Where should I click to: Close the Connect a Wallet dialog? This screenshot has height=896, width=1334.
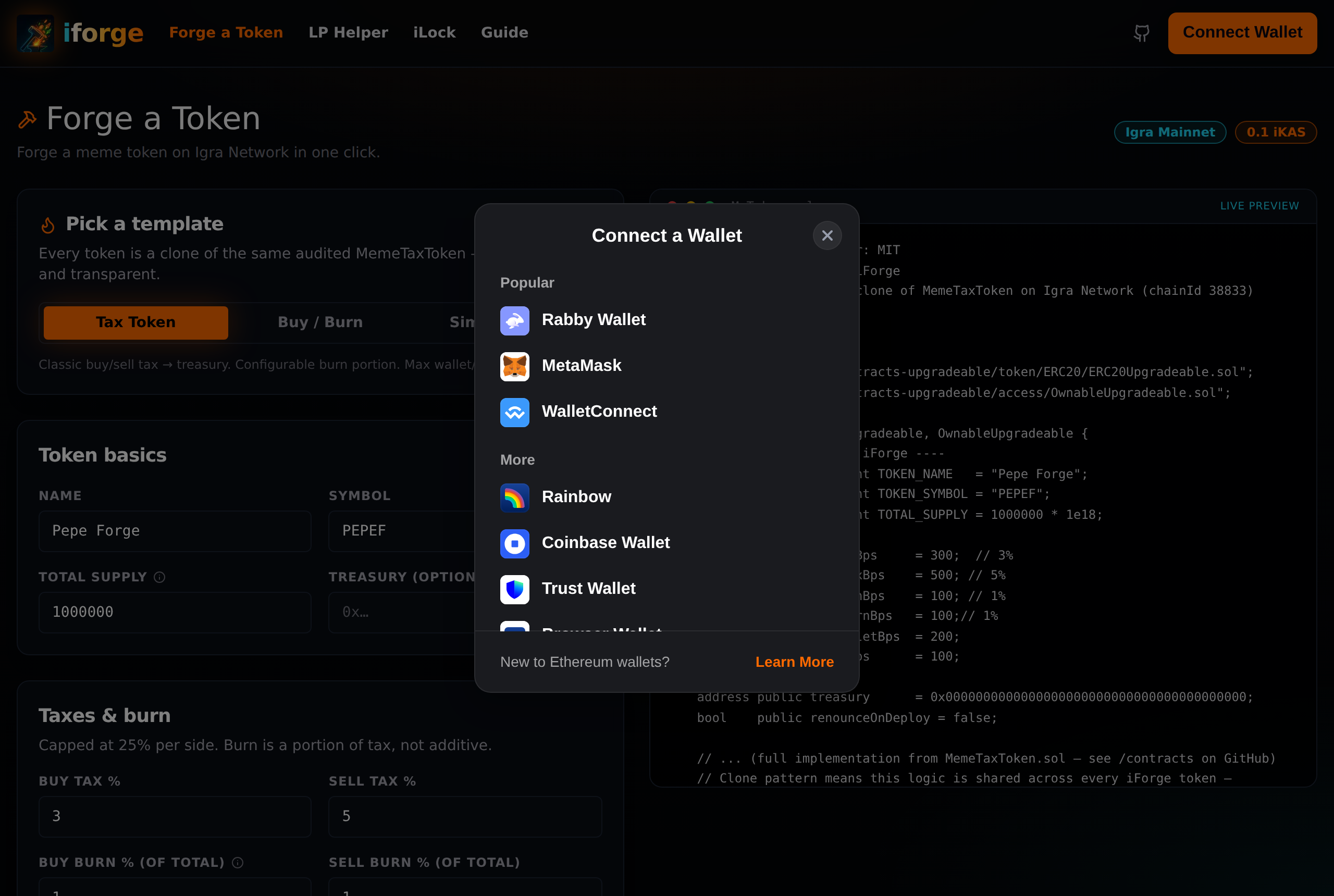coord(826,235)
